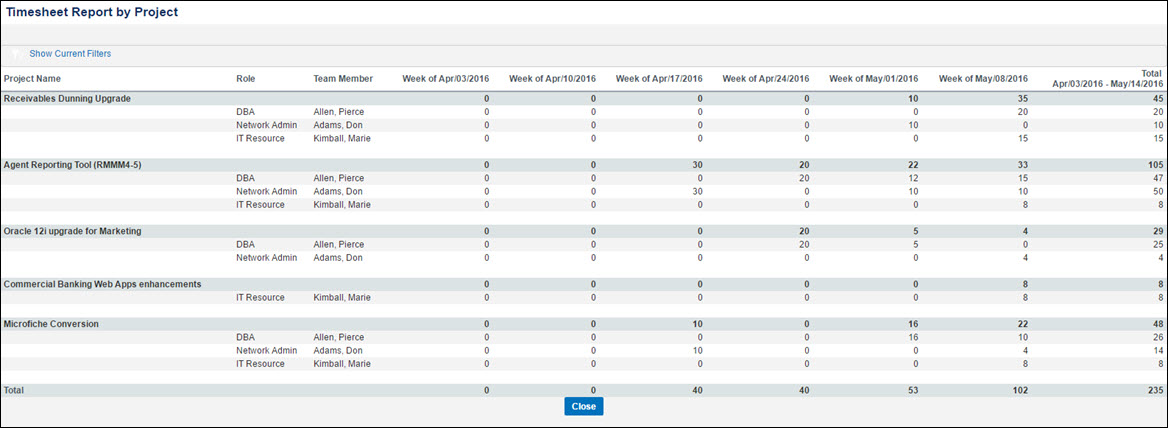Select the Receivables Dunning Upgrade project row
The width and height of the screenshot is (1168, 428).
[583, 98]
